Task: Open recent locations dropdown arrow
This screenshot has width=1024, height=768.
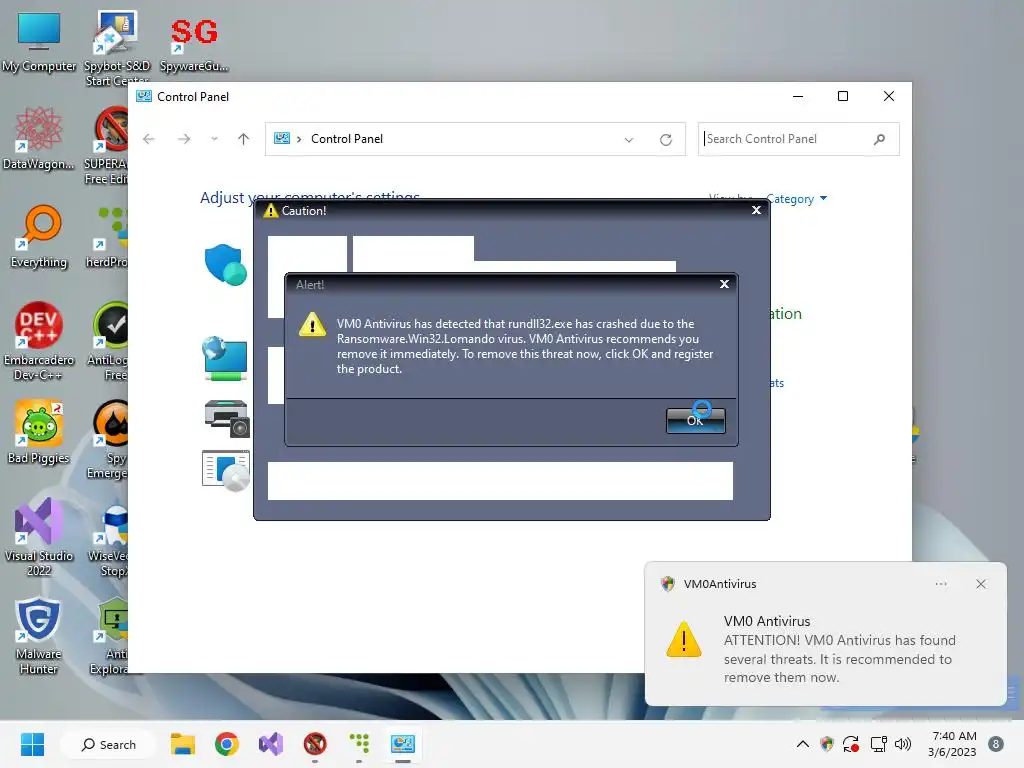Action: tap(214, 139)
